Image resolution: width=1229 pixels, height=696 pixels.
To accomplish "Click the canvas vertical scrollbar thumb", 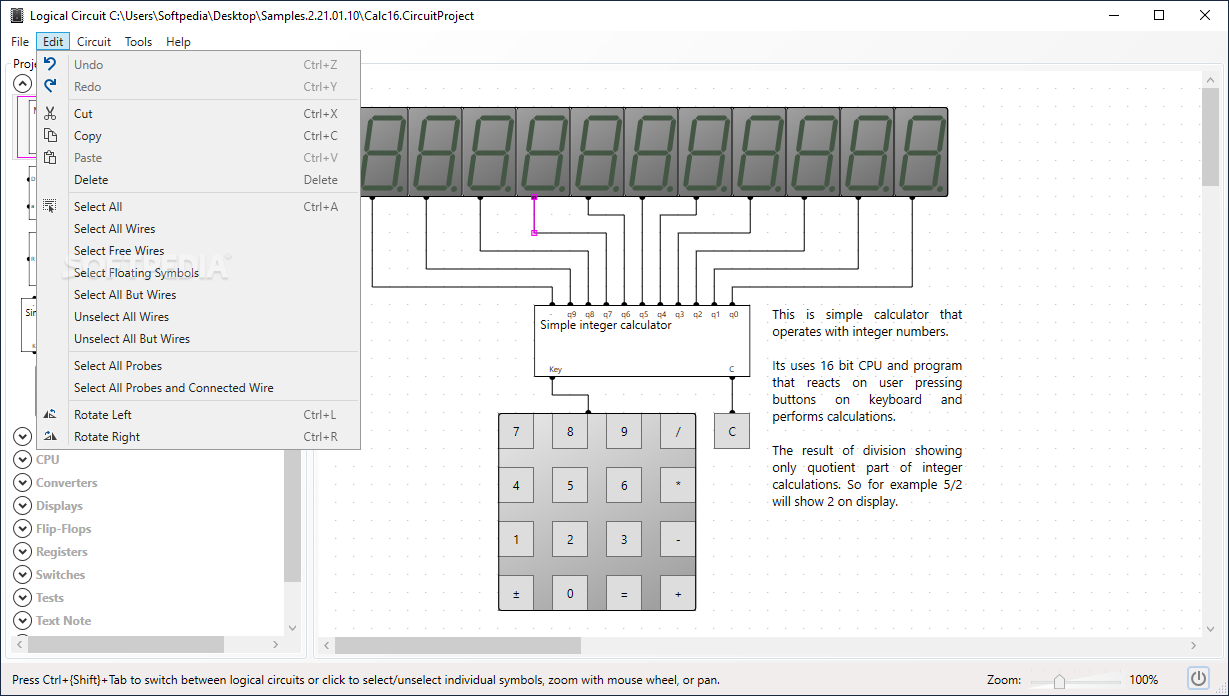I will pyautogui.click(x=1210, y=136).
